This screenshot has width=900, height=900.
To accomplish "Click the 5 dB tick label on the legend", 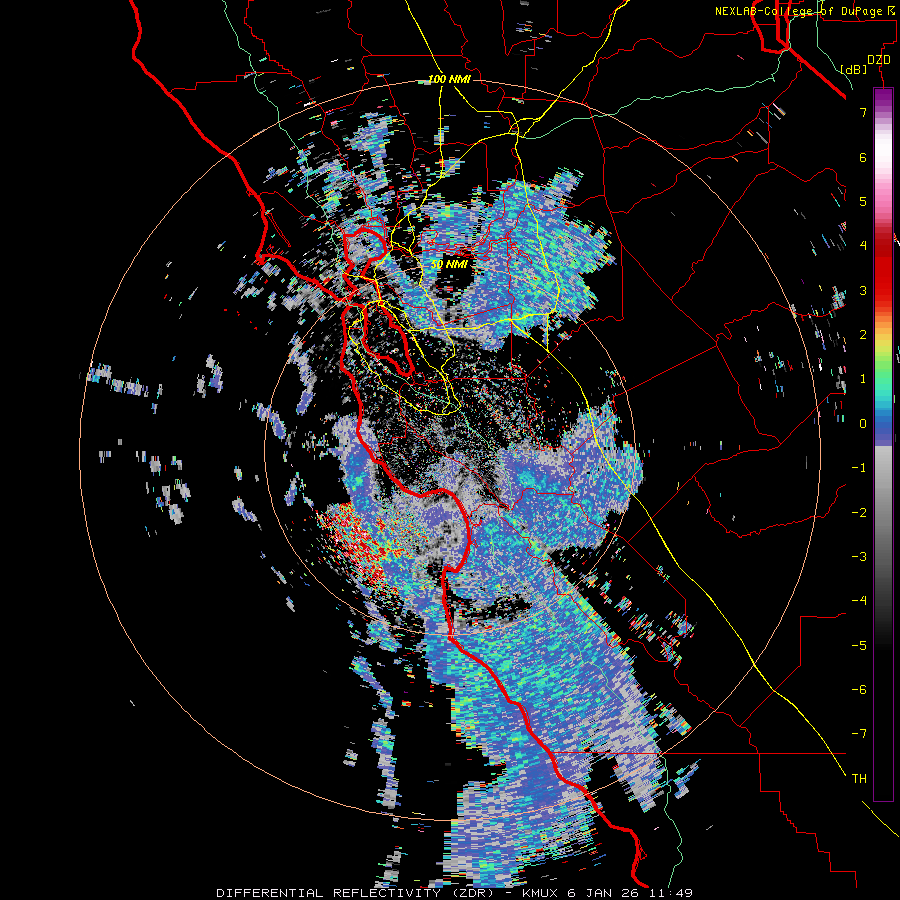I will pyautogui.click(x=863, y=201).
